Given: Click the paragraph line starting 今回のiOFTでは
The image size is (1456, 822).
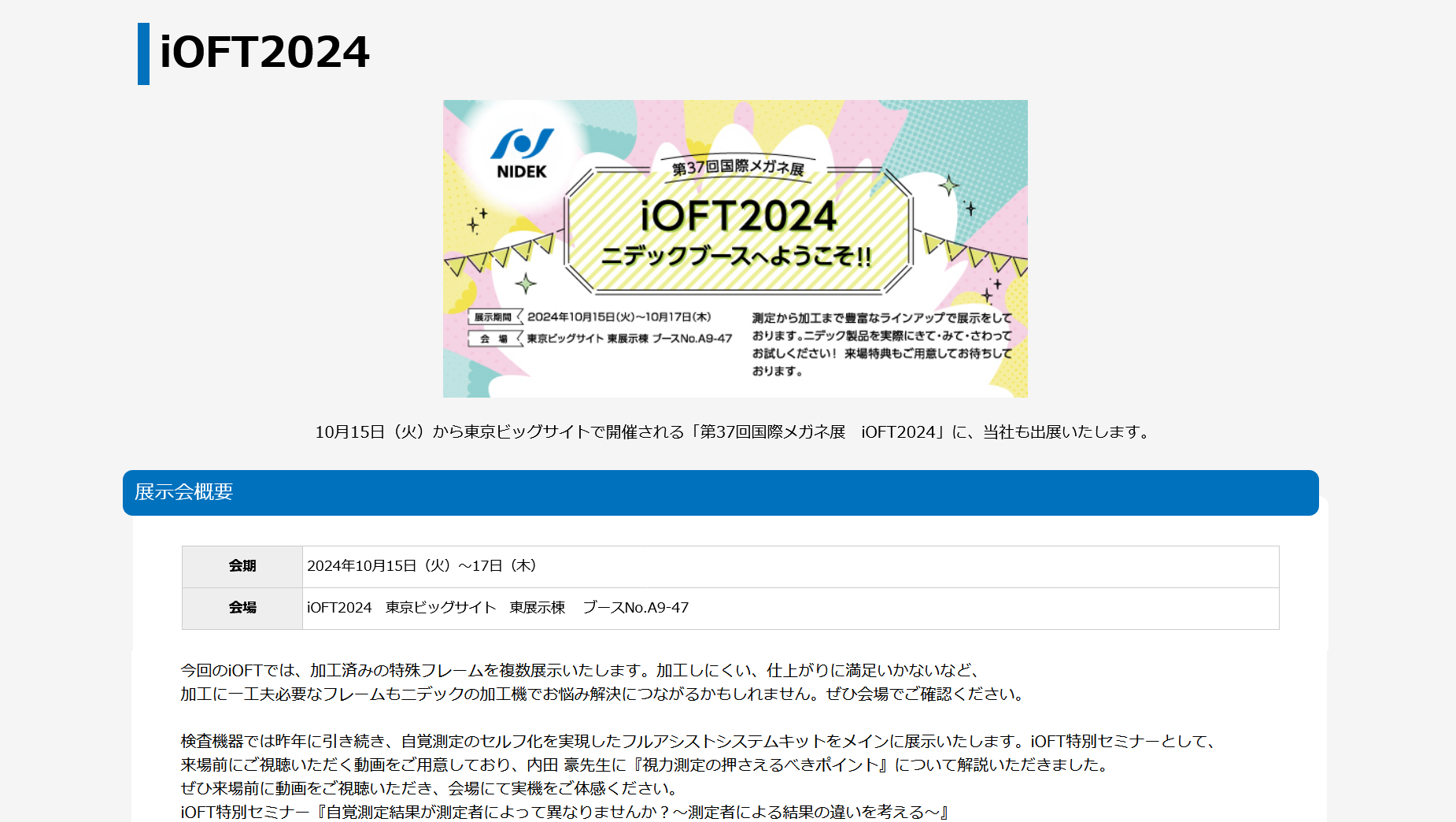Looking at the screenshot, I should pyautogui.click(x=582, y=670).
